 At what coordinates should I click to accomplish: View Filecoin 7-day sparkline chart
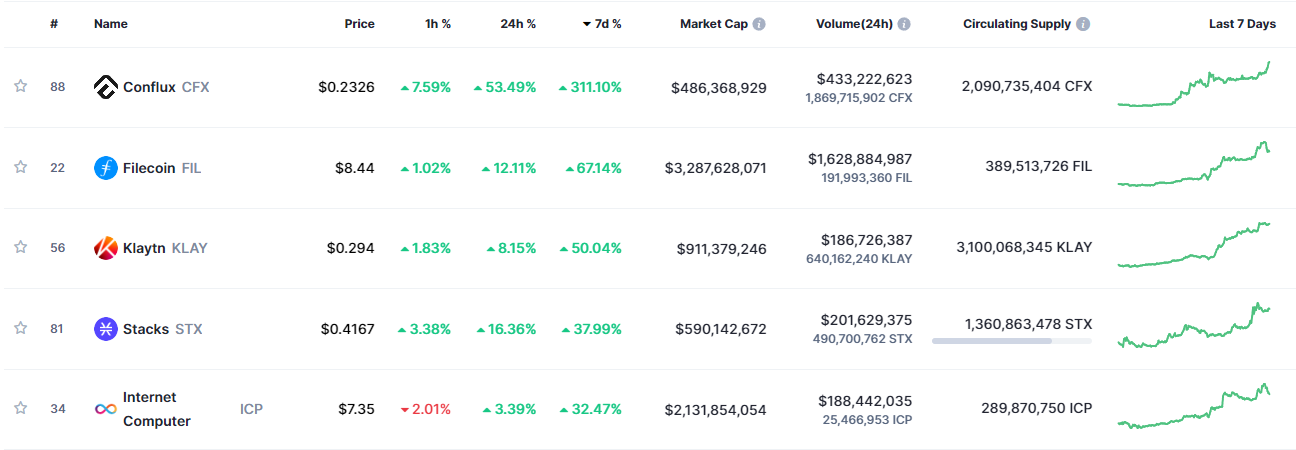pos(1194,164)
